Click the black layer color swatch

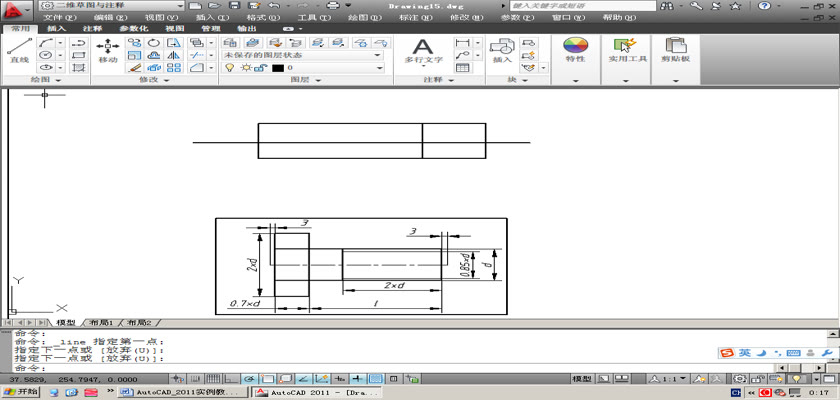point(278,68)
